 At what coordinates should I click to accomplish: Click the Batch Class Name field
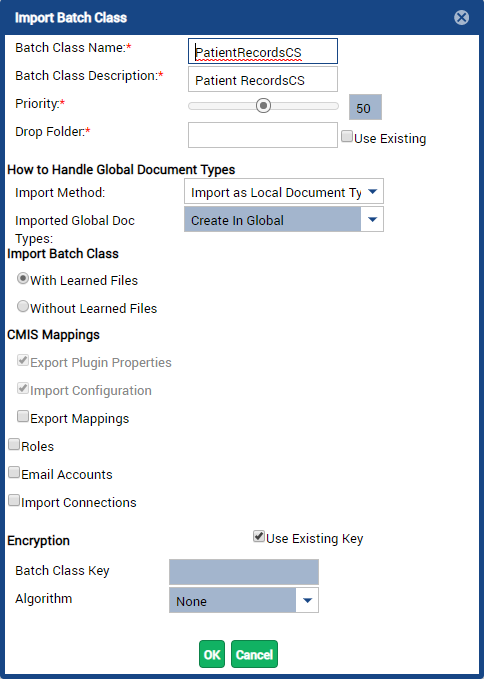click(263, 52)
